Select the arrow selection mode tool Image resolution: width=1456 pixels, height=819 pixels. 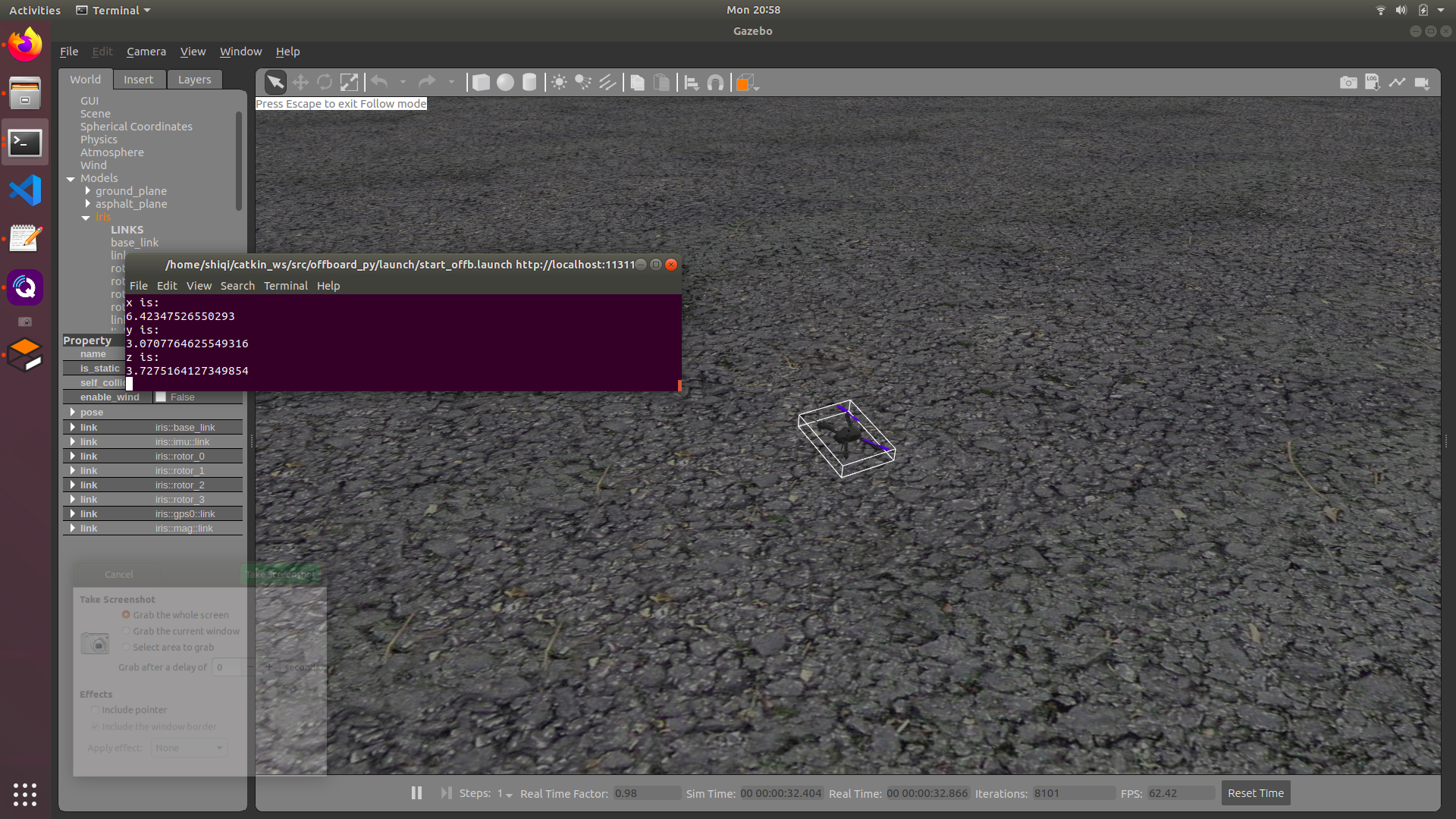tap(275, 82)
